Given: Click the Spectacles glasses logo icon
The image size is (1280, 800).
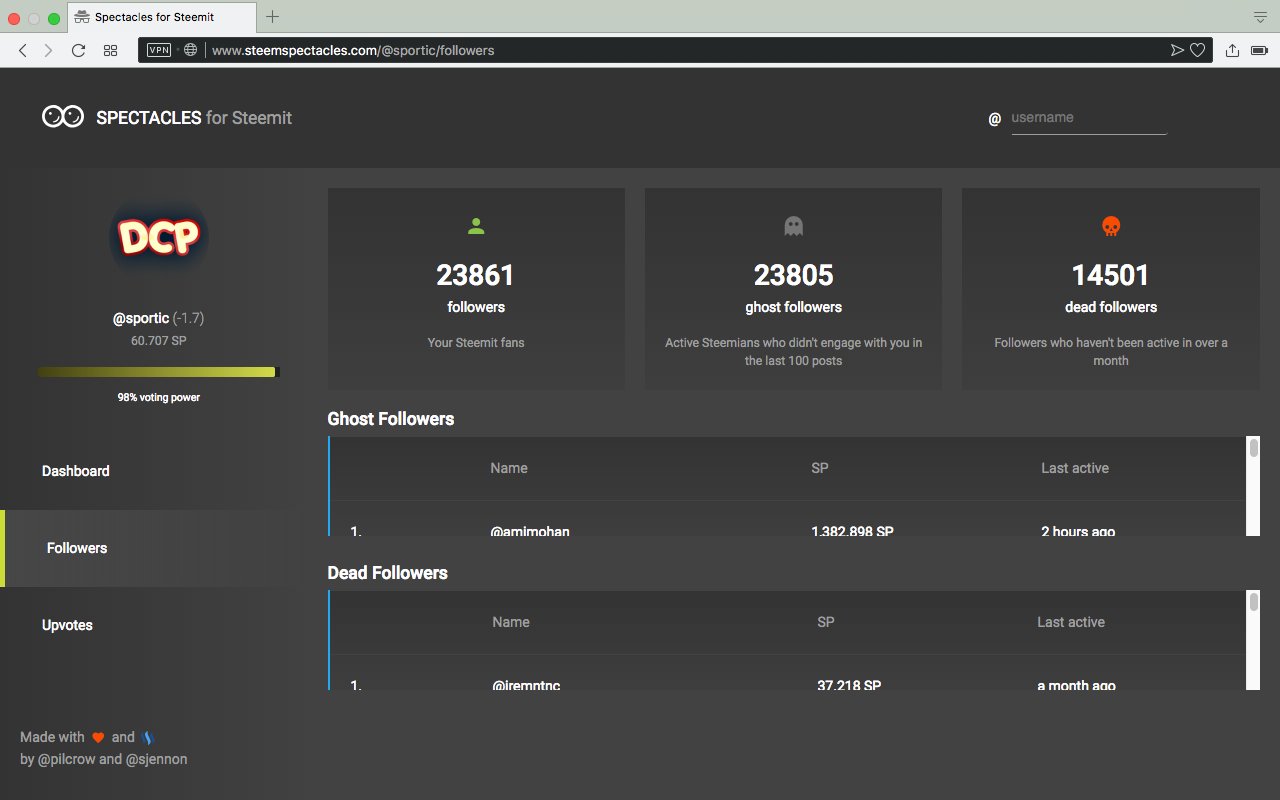Looking at the screenshot, I should click(63, 117).
